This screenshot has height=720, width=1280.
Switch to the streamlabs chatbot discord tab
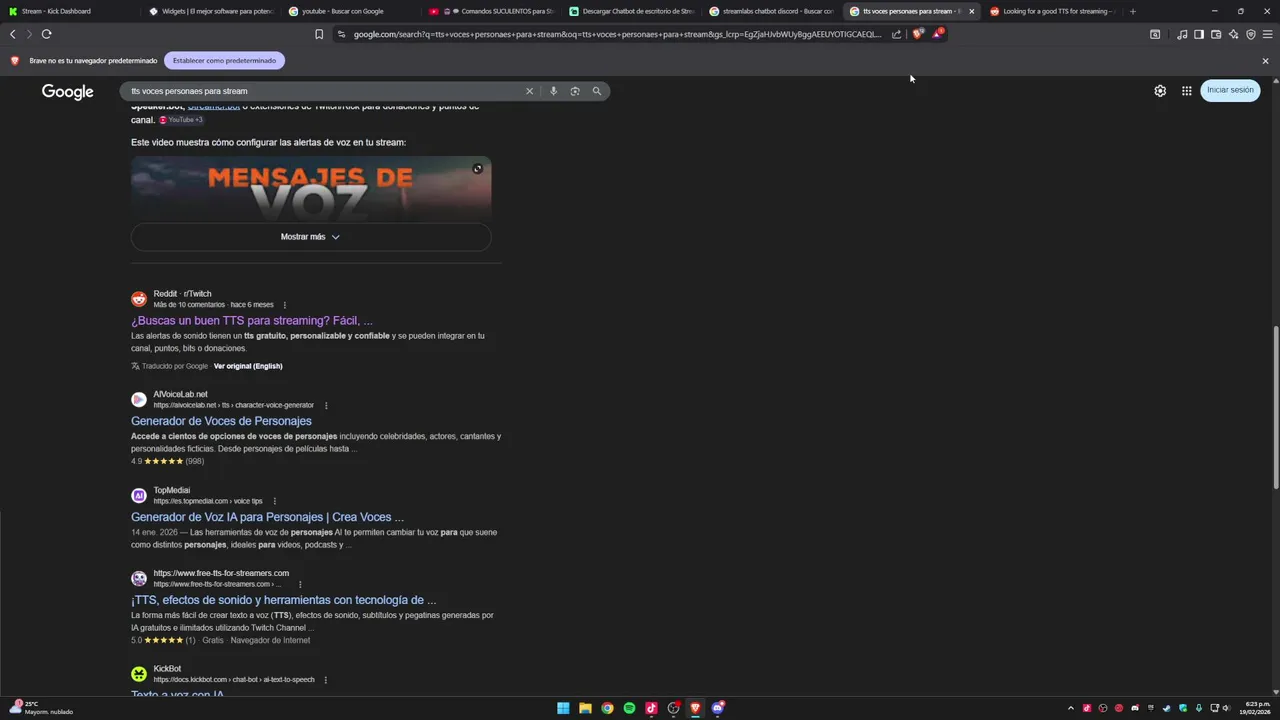click(770, 11)
